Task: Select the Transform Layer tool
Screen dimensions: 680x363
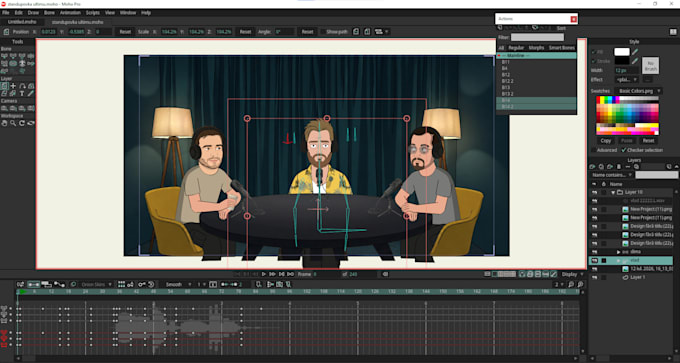Action: click(x=4, y=86)
